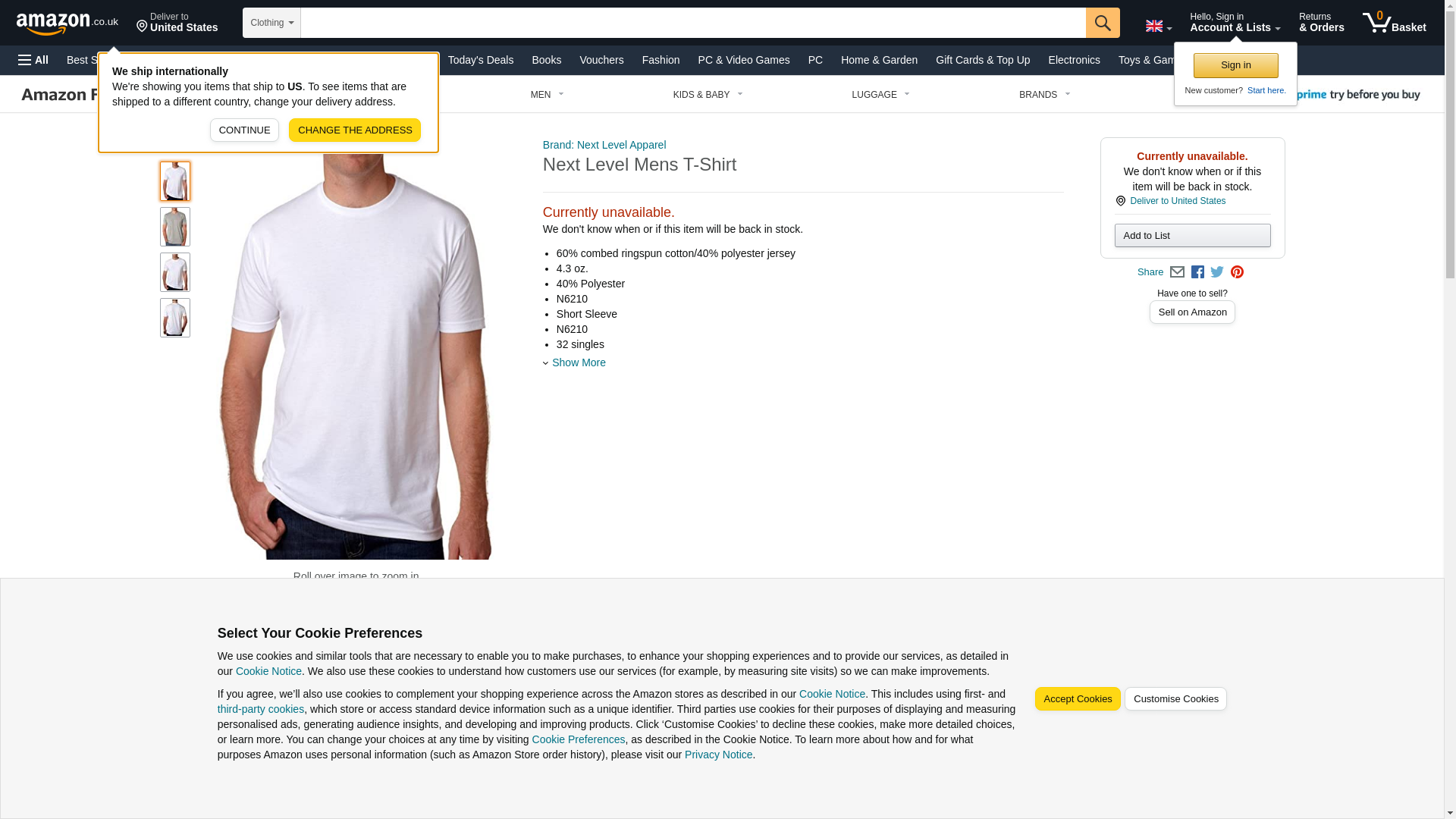Image resolution: width=1456 pixels, height=819 pixels.
Task: Open the UK flag language selector
Action: (x=1158, y=27)
